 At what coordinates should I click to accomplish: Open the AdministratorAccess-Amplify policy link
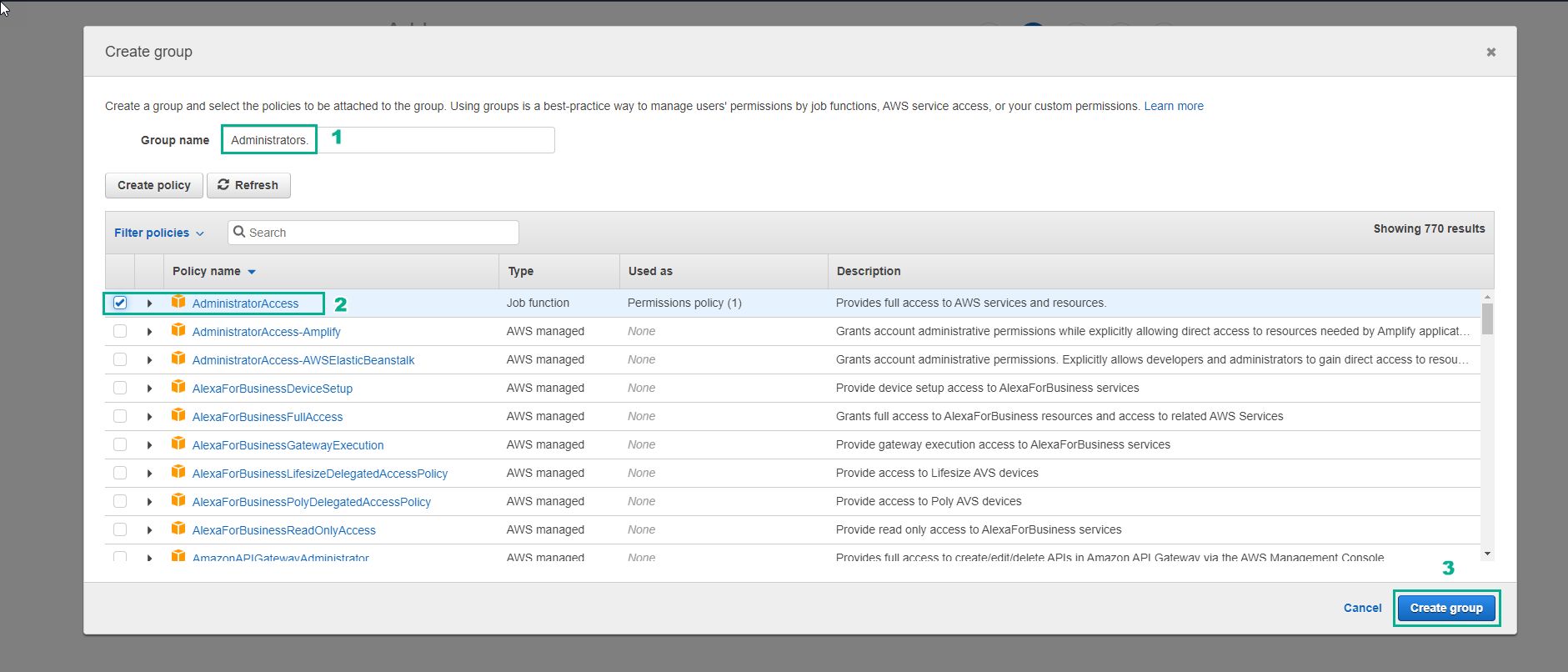(266, 332)
